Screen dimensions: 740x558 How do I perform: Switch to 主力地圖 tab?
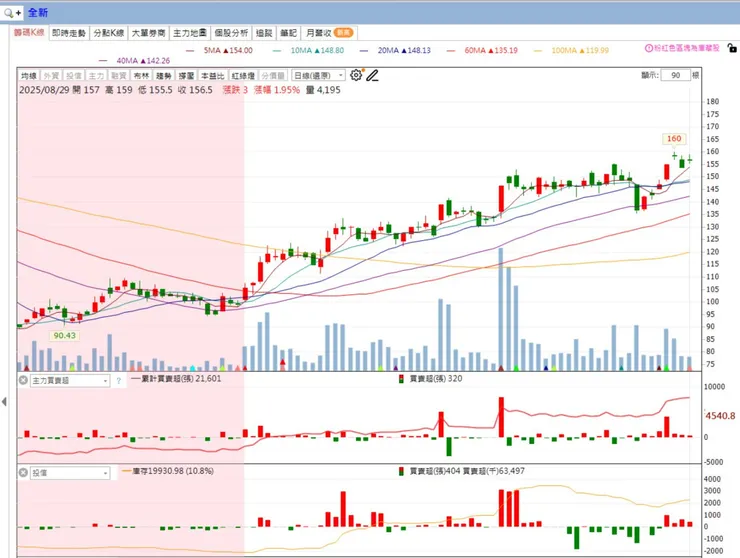[190, 33]
